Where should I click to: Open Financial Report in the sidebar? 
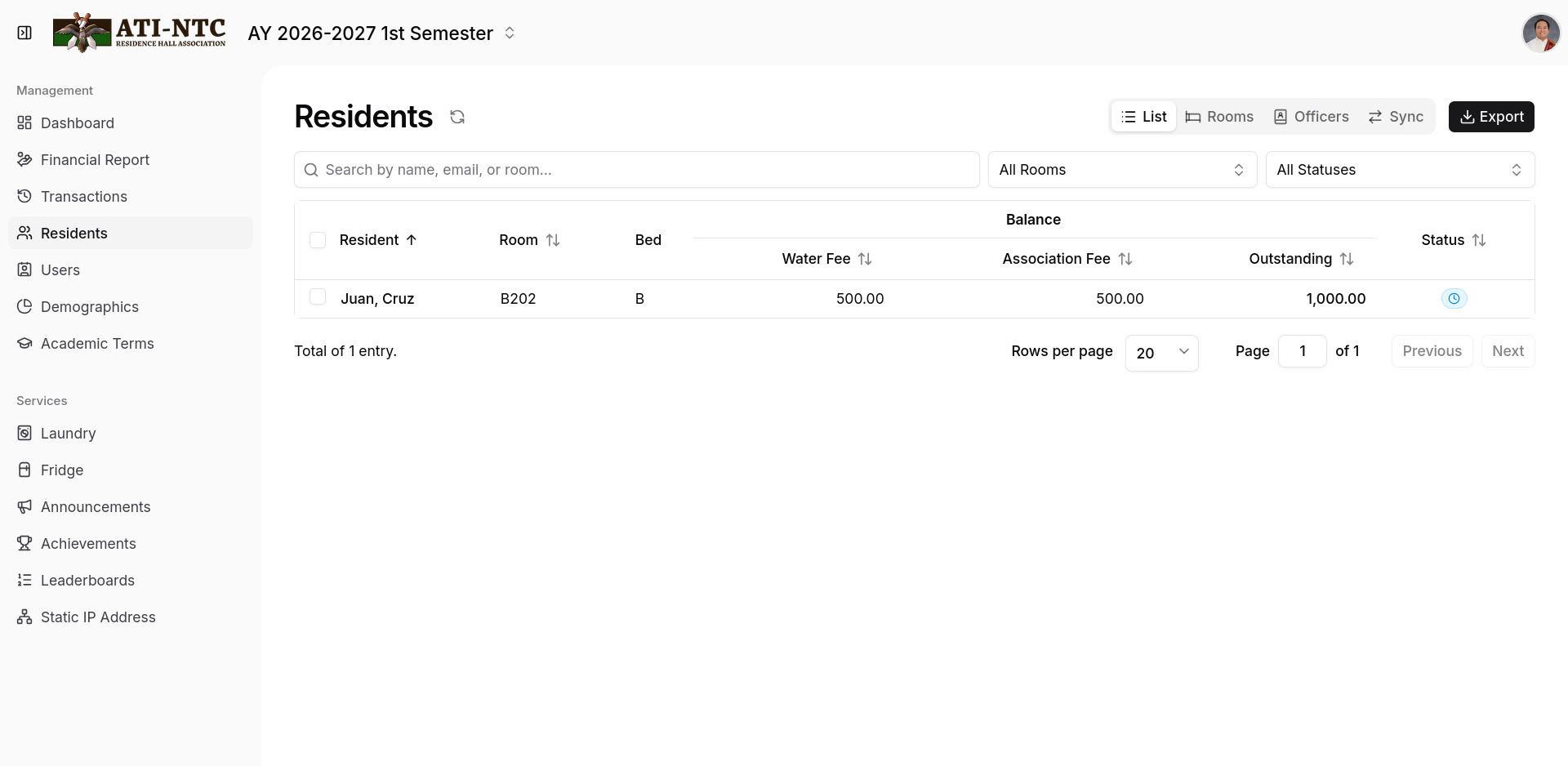click(x=131, y=159)
